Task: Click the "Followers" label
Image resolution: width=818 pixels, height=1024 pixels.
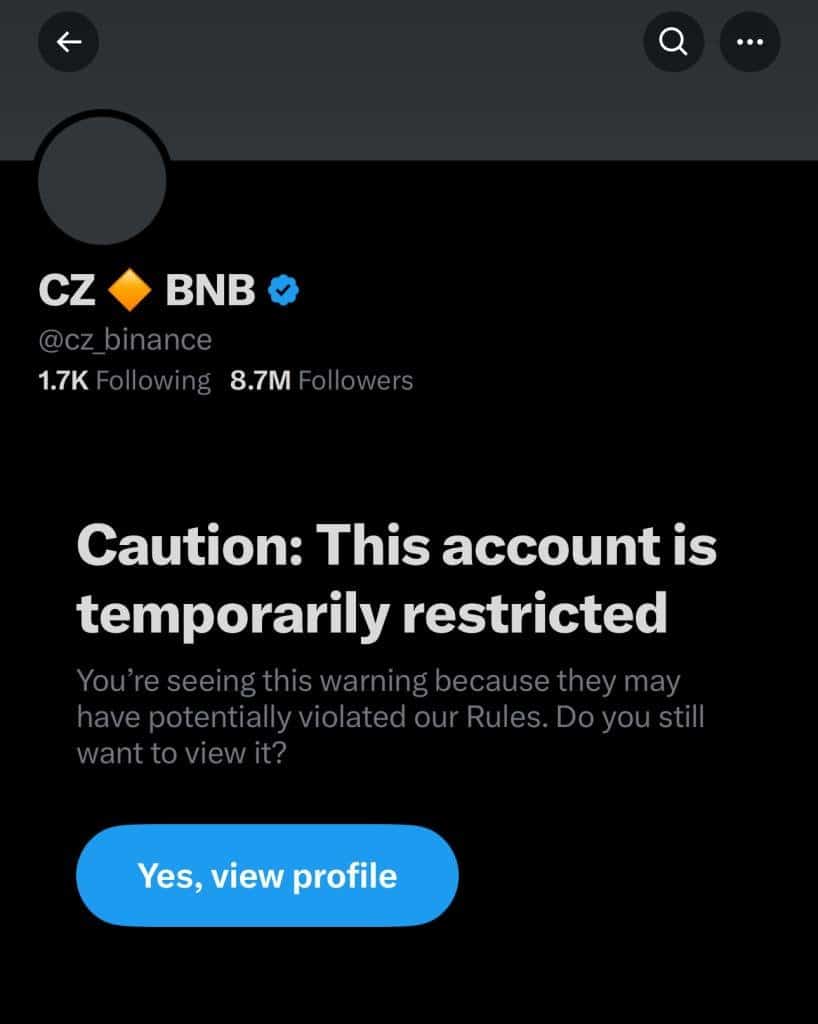Action: (355, 381)
